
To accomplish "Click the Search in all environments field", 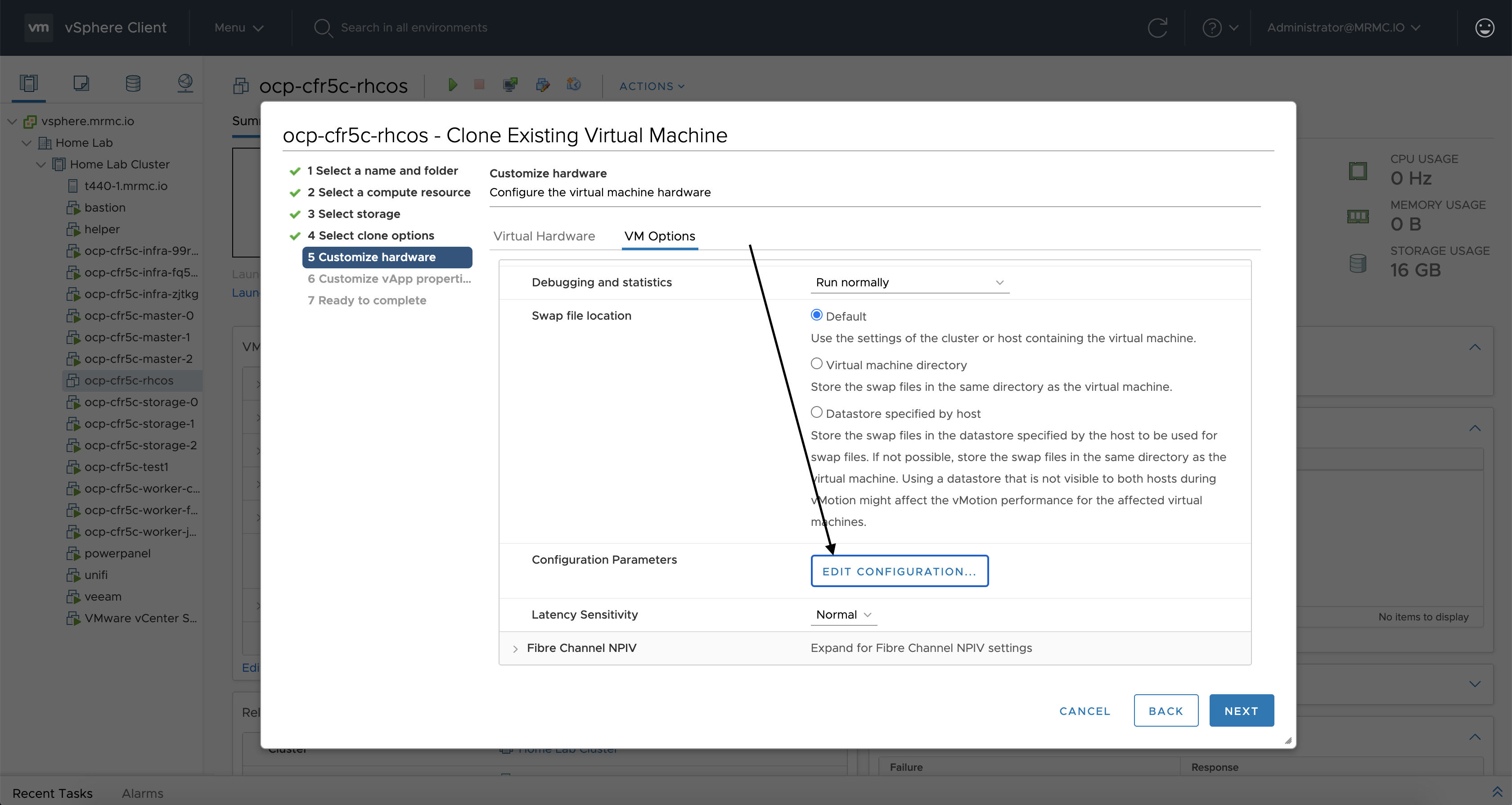I will [415, 27].
